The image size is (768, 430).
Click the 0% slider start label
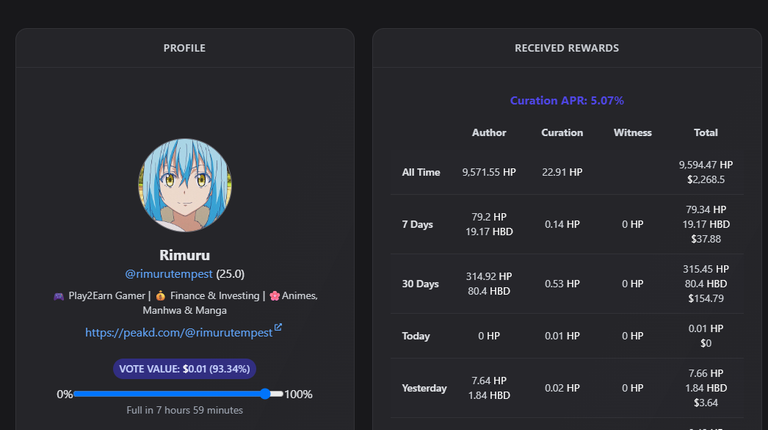pyautogui.click(x=65, y=394)
